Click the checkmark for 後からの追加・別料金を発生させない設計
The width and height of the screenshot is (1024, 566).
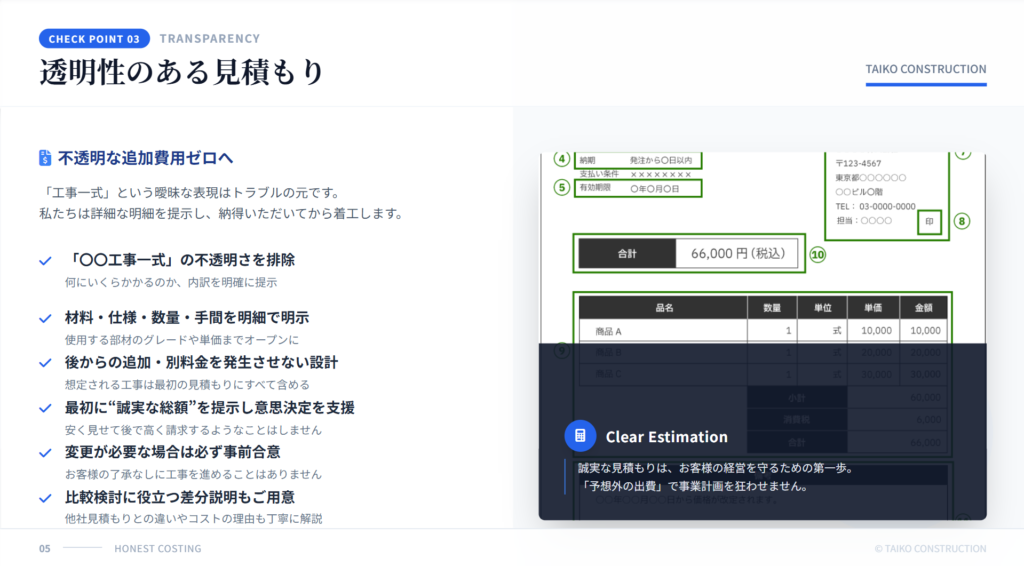(45, 362)
